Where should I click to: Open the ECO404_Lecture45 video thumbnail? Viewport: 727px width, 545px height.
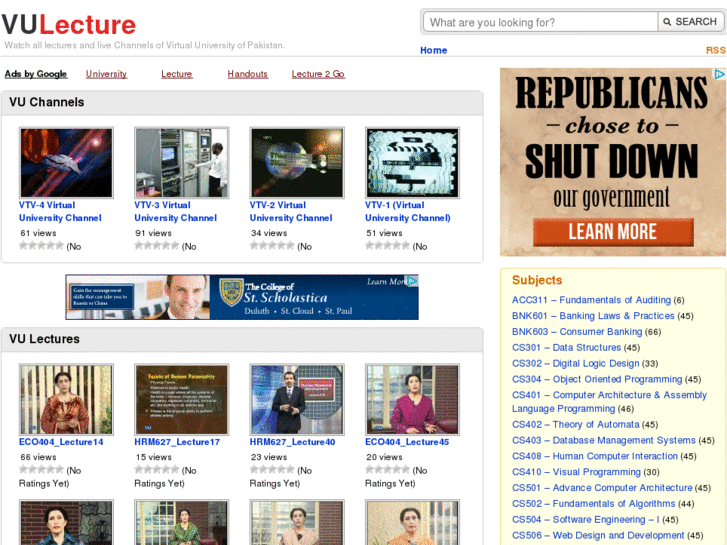click(x=412, y=399)
